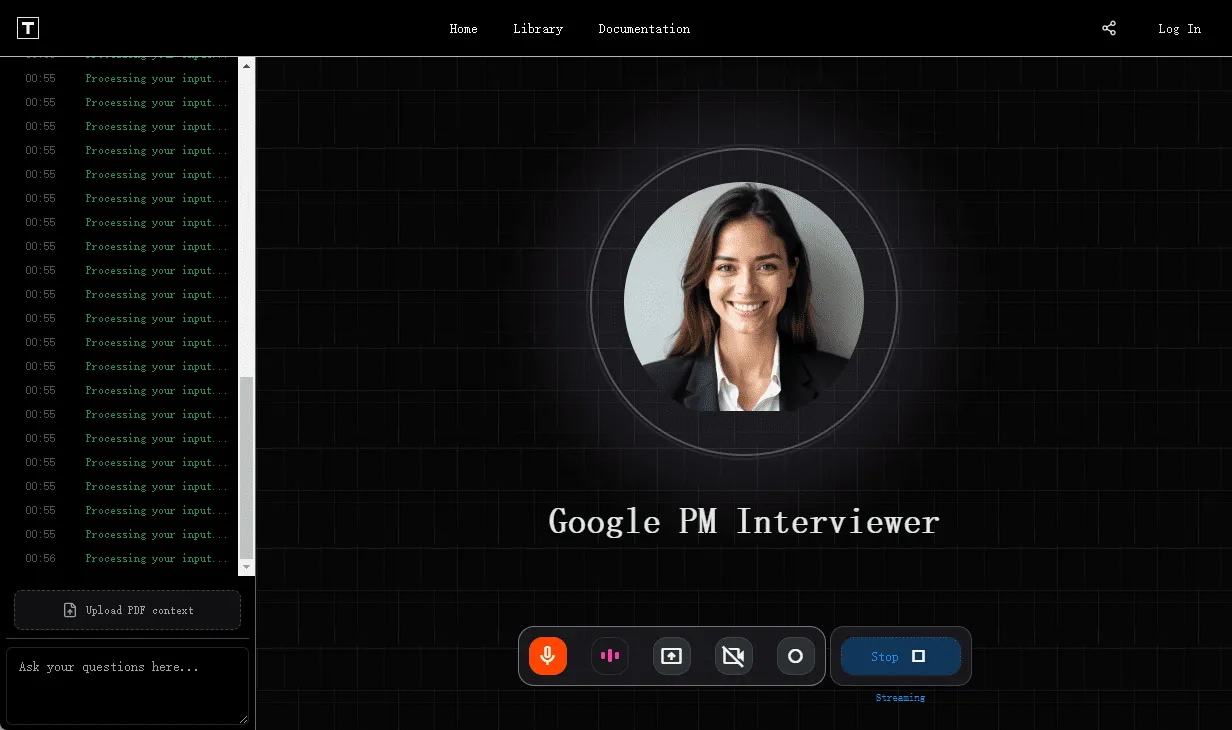Screen dimensions: 1232x730
Task: Focus the Ask your questions text field
Action: point(127,685)
